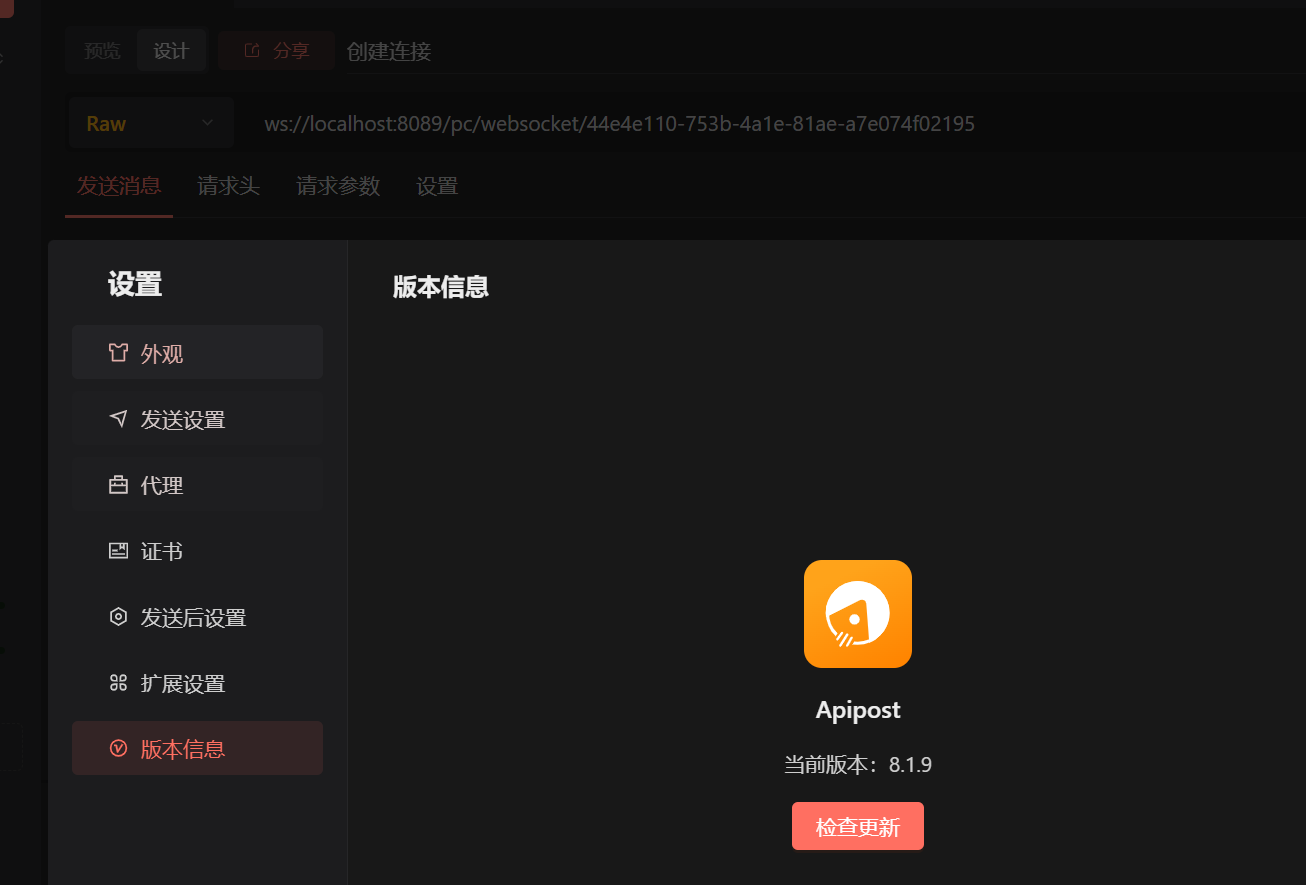Select the 版本信息 menu entry
Screen dimensions: 1306x885
(197, 748)
